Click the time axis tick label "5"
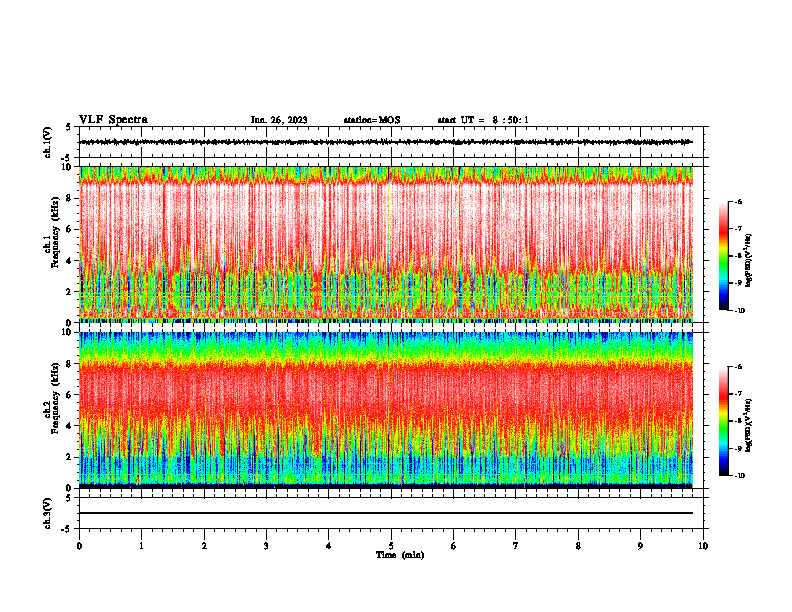 pyautogui.click(x=391, y=546)
